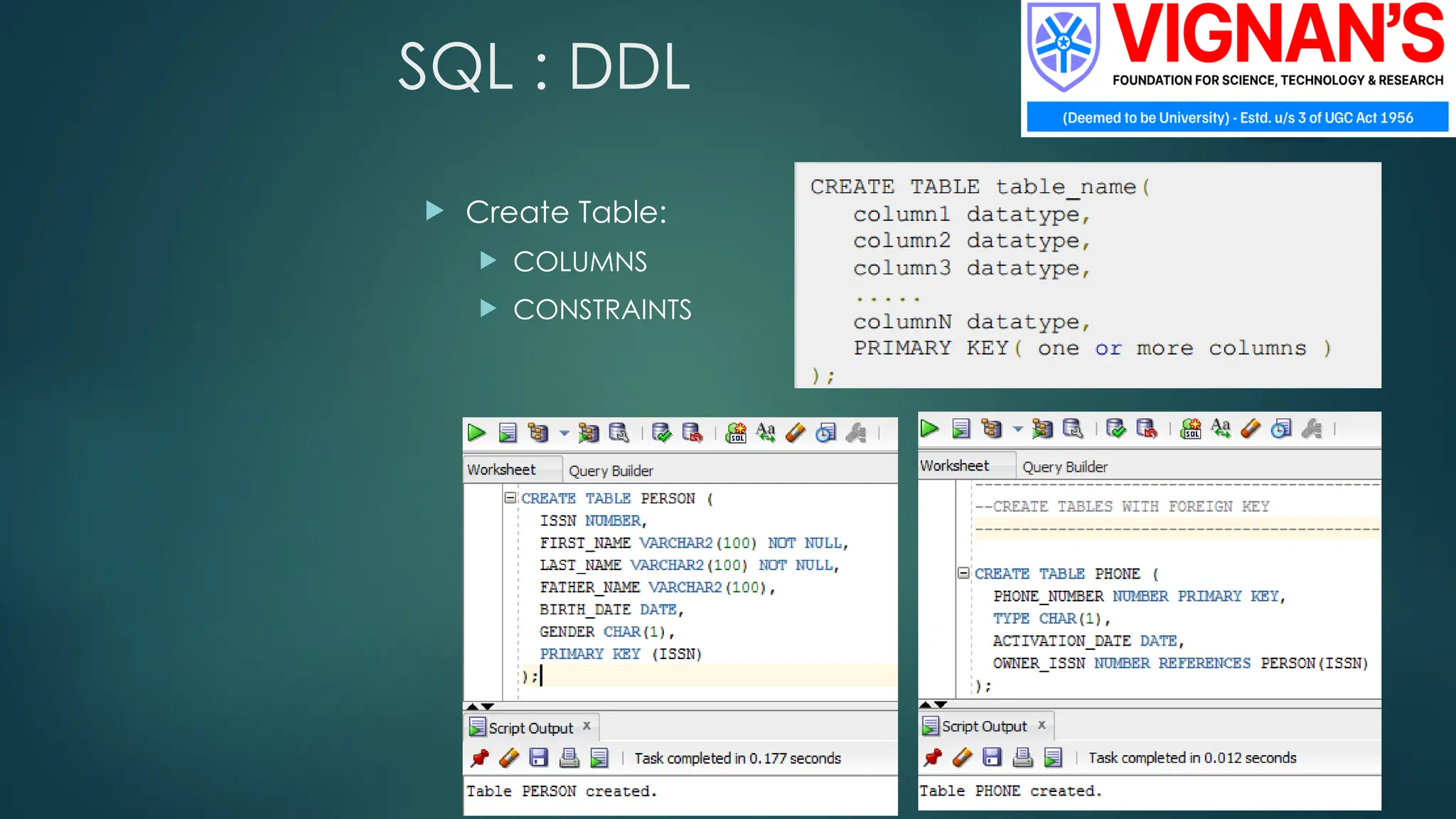Open unshared SQL worksheet from PHONE toolbar
This screenshot has height=819, width=1456.
pos(1191,429)
